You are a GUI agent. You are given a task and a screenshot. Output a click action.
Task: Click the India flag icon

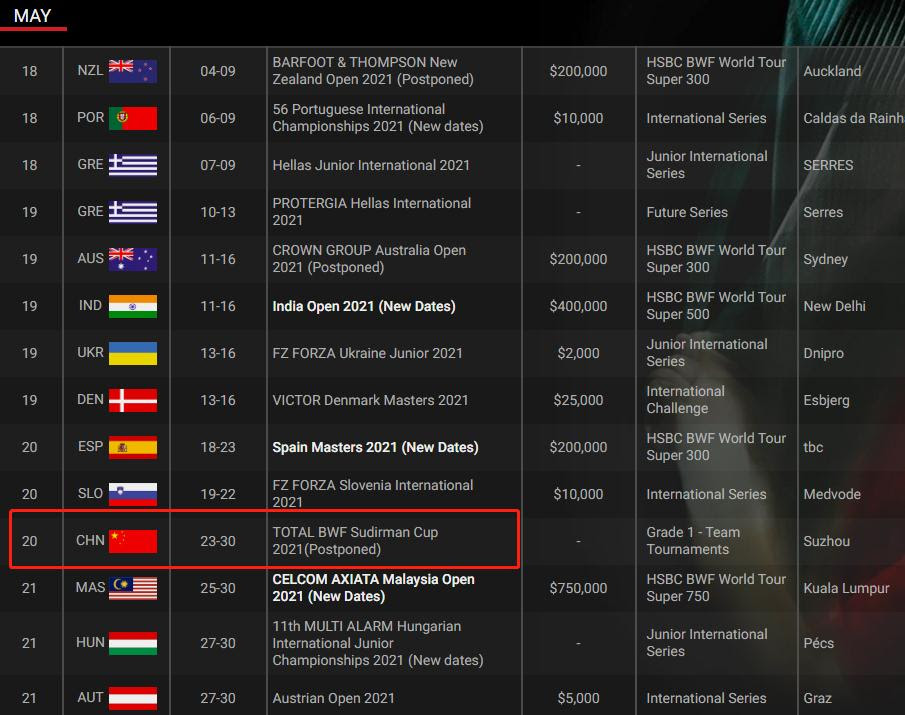[x=133, y=306]
